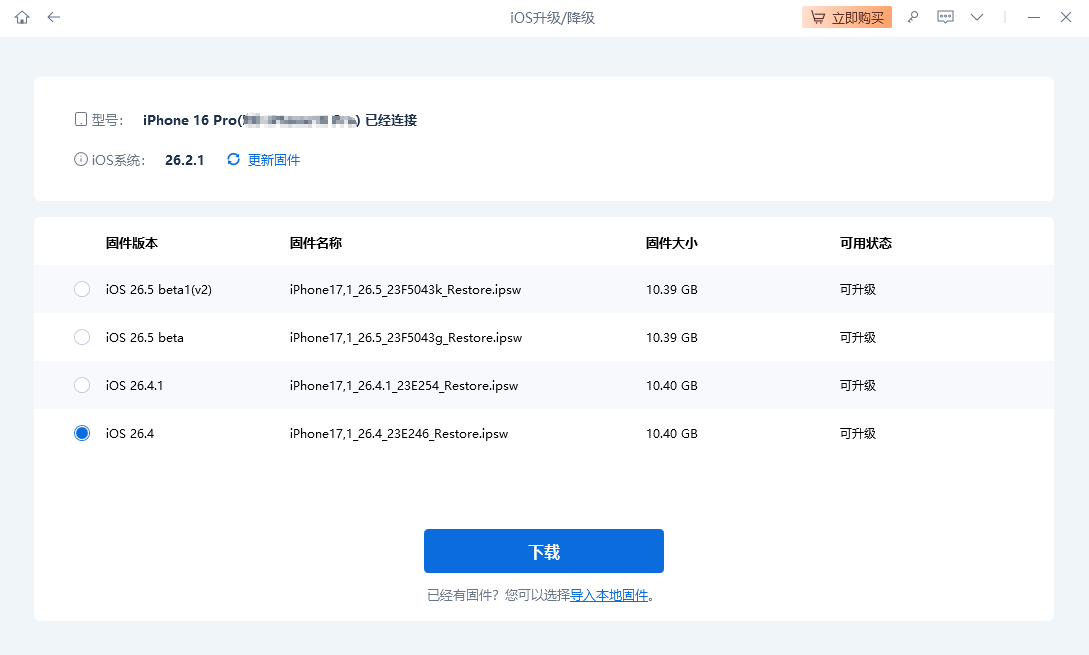
Task: Click the registration key icon in the title bar
Action: click(x=913, y=17)
